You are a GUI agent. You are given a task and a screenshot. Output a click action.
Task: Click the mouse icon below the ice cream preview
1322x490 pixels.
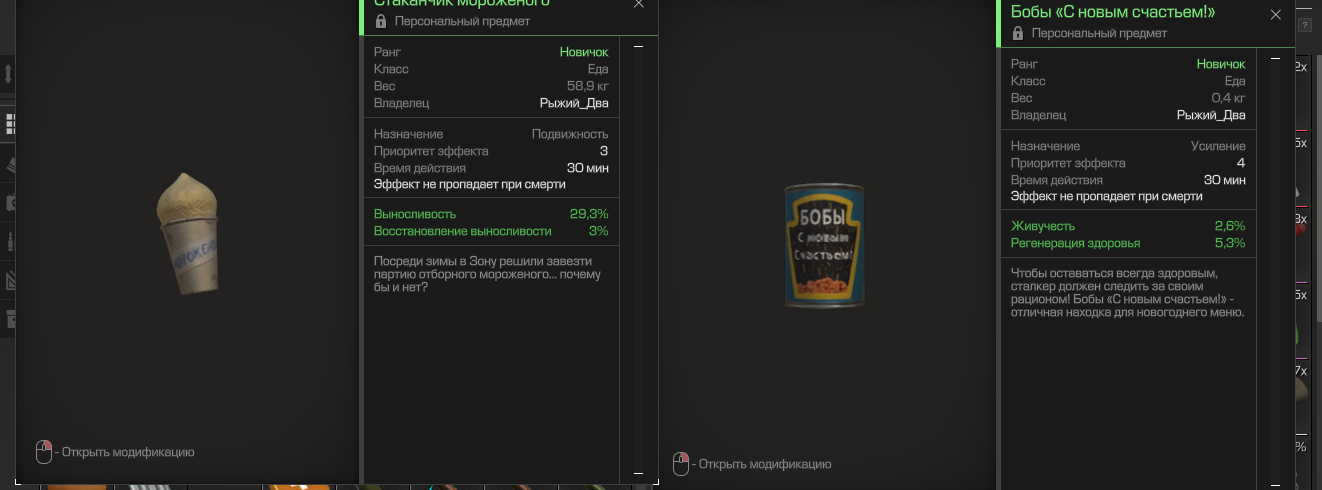(x=44, y=452)
